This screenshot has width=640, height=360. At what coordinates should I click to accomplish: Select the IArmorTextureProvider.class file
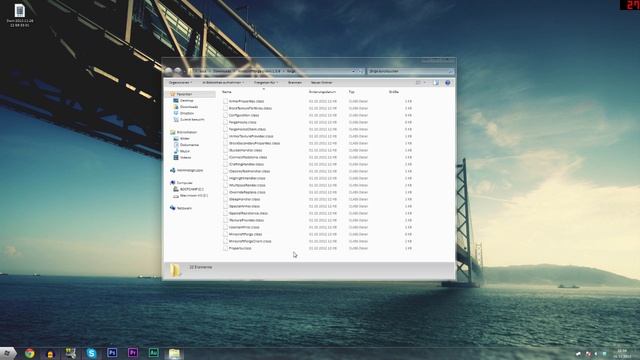click(x=251, y=136)
